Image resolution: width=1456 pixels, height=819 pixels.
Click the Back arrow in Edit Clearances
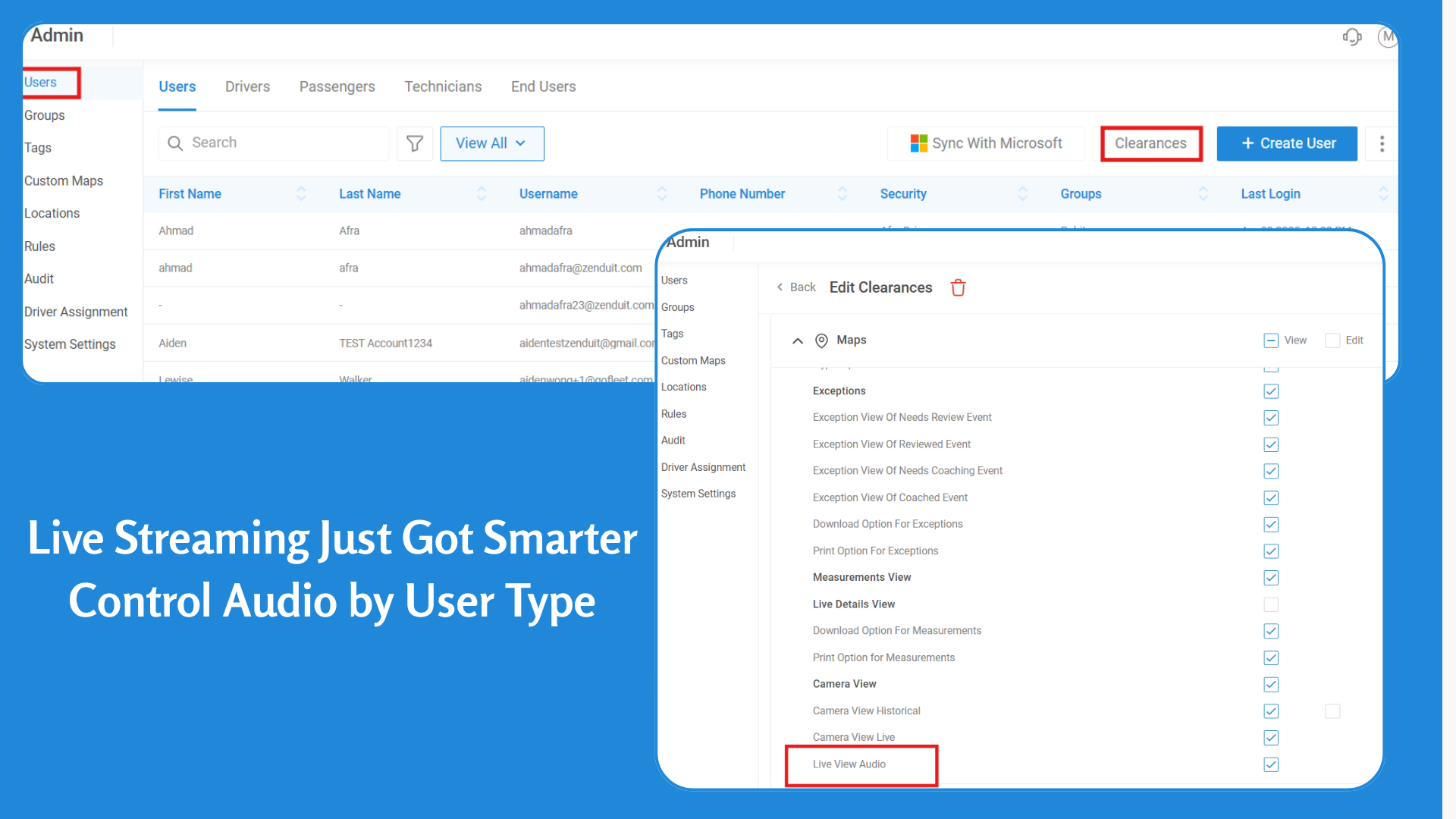780,287
